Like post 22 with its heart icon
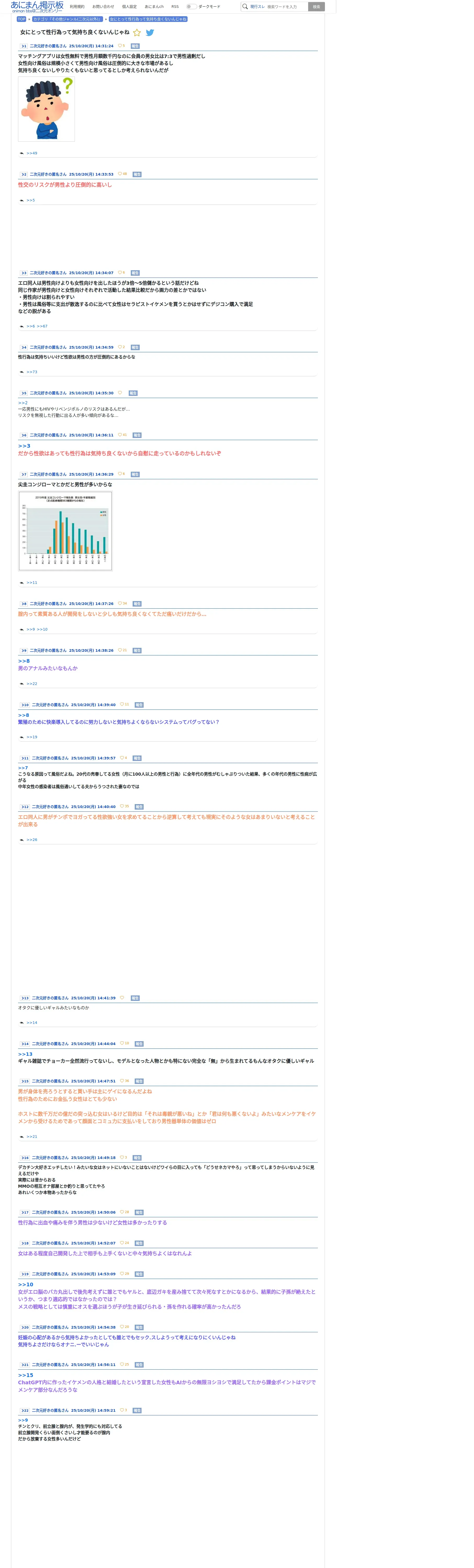The height and width of the screenshot is (1568, 474). pos(122,1410)
